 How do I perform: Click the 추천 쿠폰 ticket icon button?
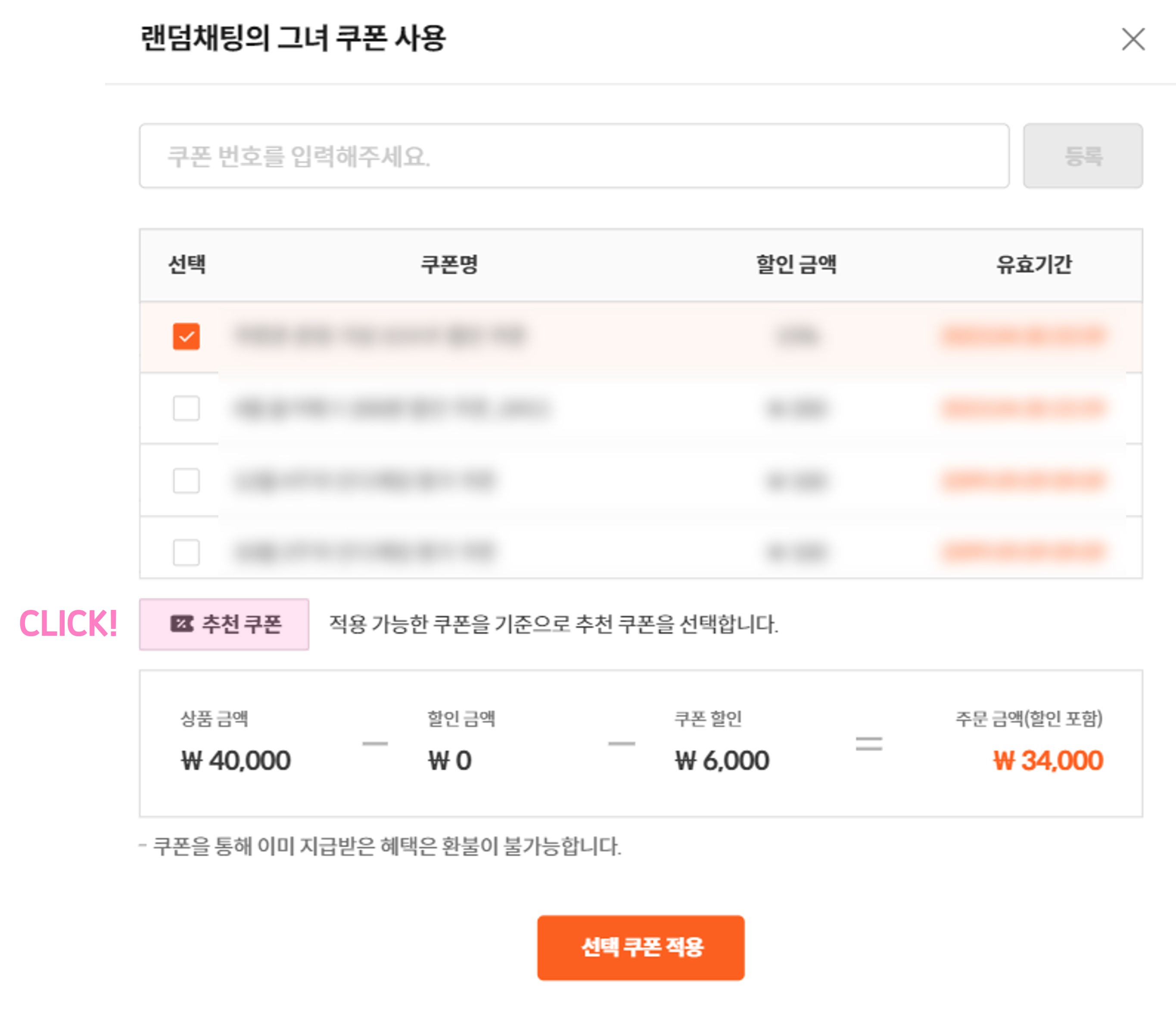click(x=224, y=624)
